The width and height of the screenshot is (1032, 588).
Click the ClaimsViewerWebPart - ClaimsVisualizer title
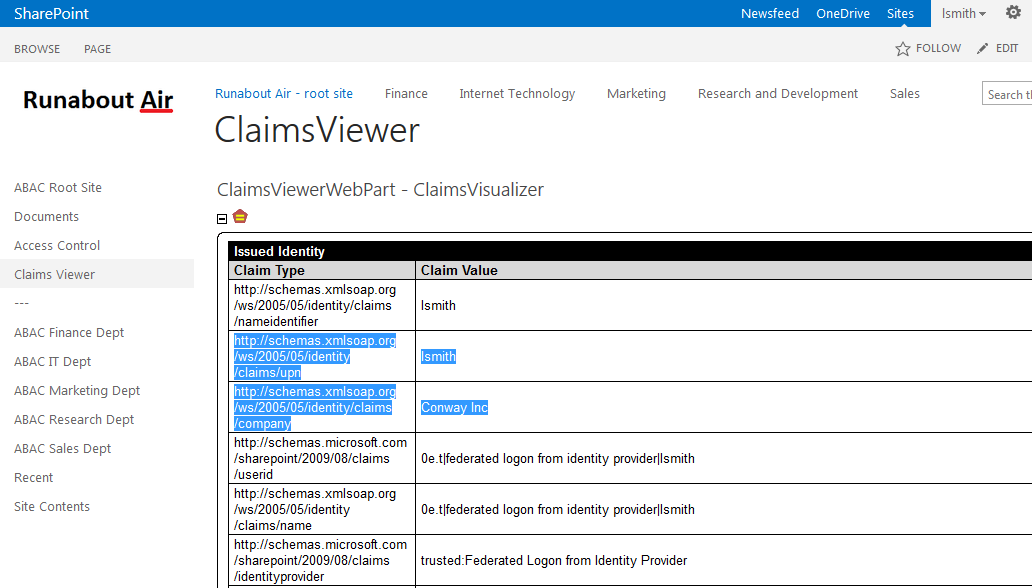380,190
